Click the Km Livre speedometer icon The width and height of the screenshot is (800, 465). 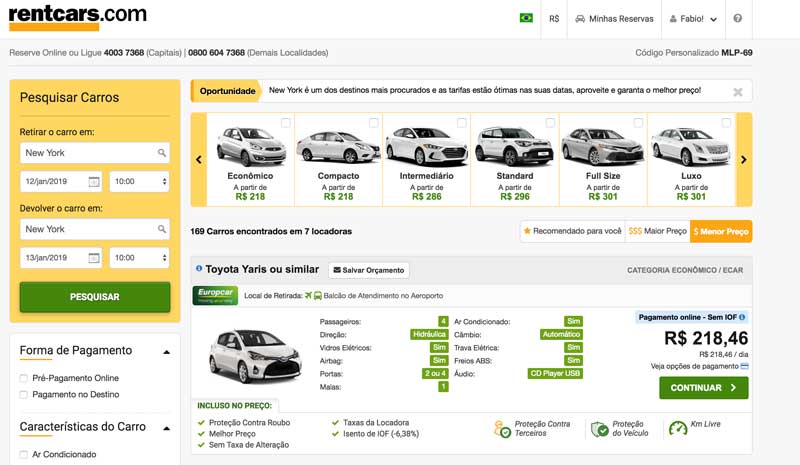(x=678, y=428)
